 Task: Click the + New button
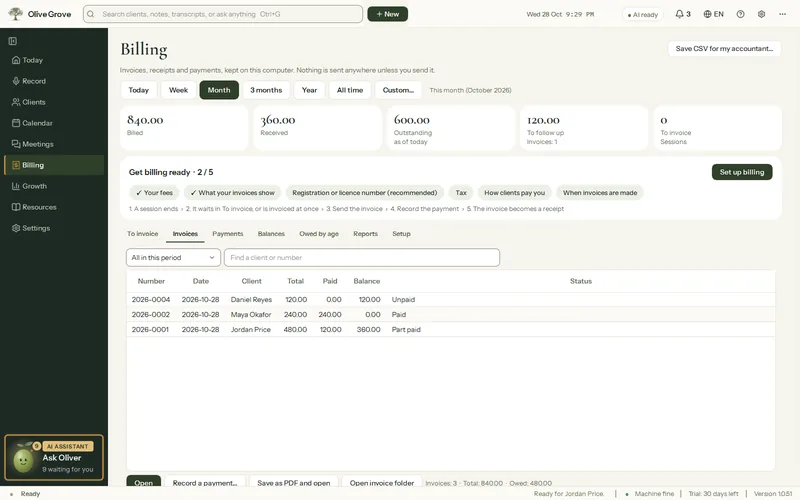388,14
